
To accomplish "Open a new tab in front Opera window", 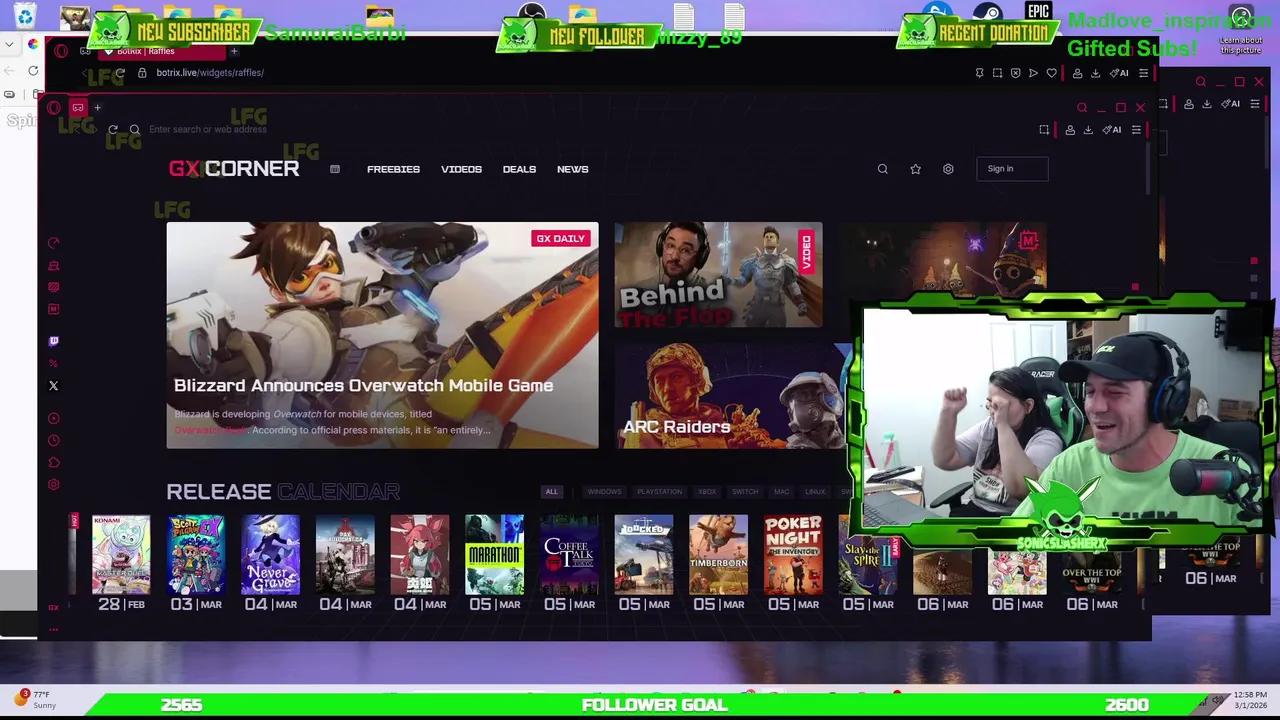I will click(97, 108).
